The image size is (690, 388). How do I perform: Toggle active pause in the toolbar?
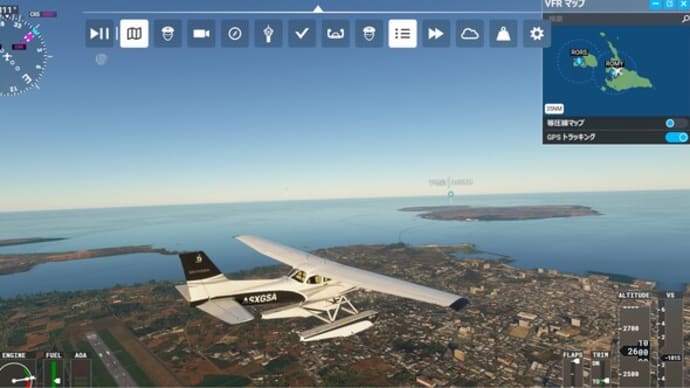point(99,33)
